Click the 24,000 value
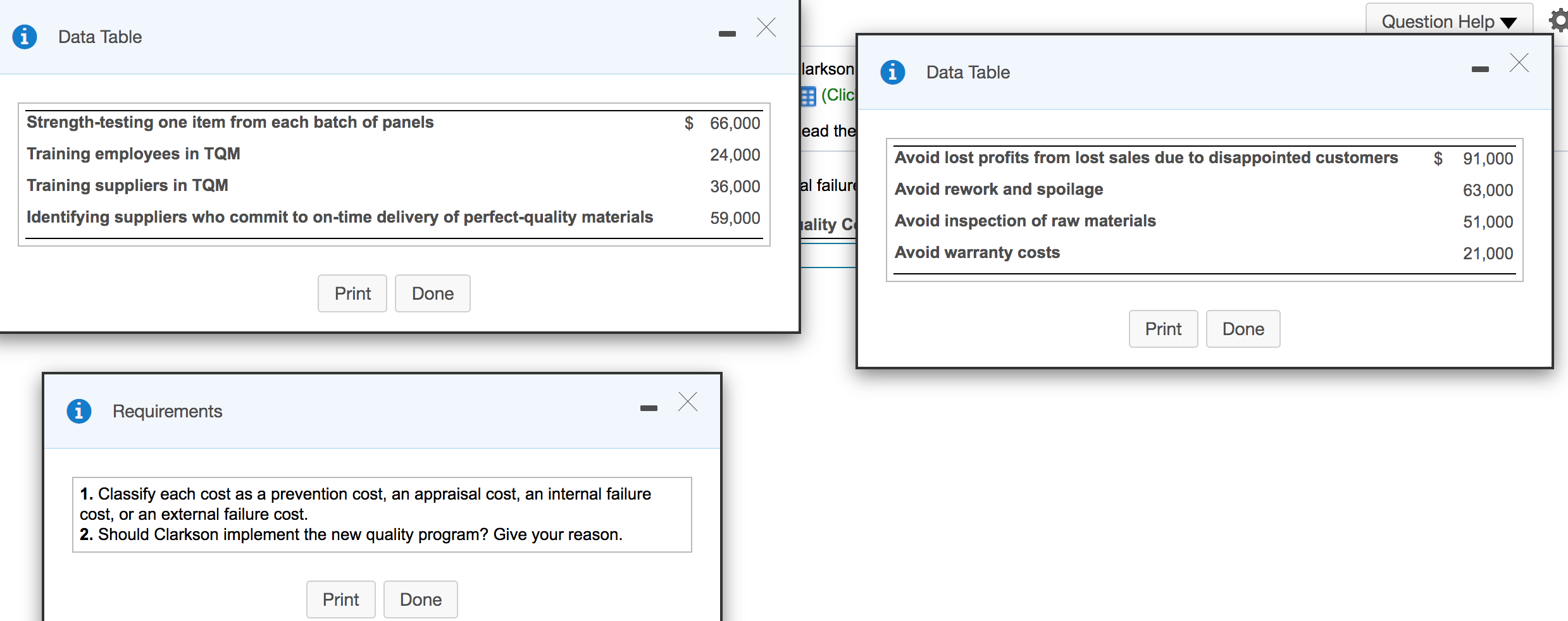This screenshot has width=1568, height=621. [735, 155]
